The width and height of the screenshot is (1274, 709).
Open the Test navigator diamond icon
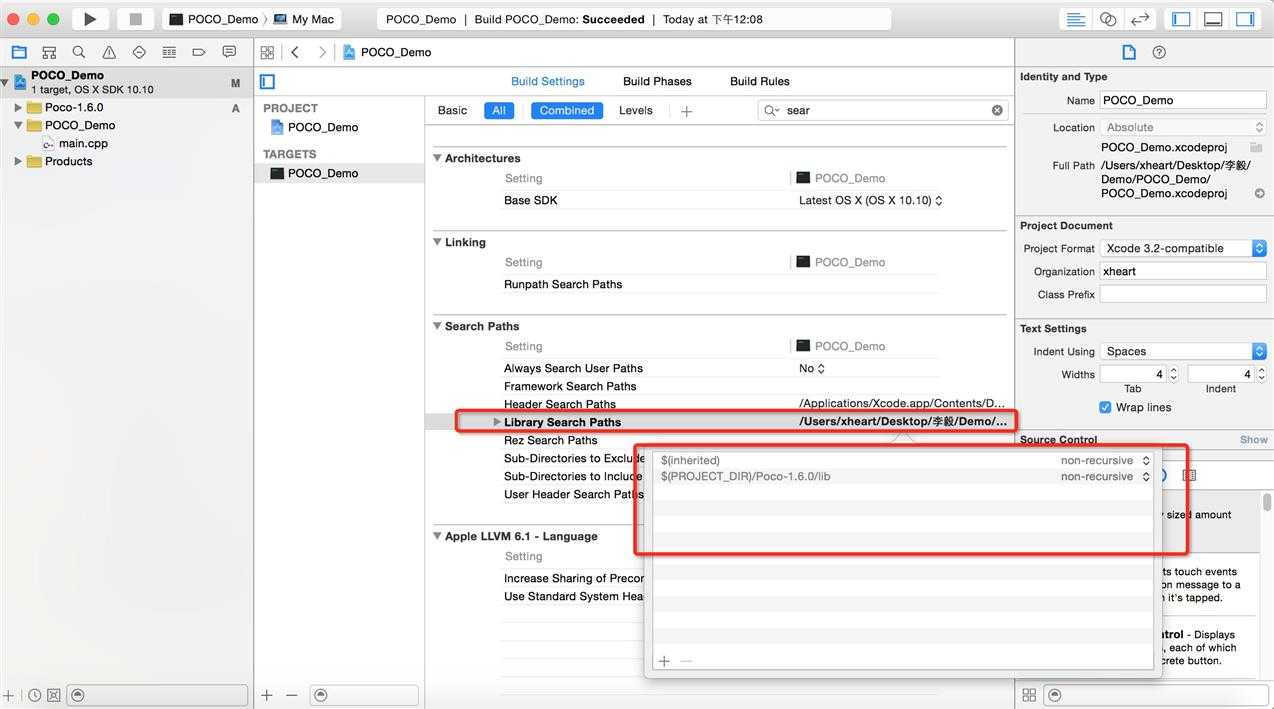pos(139,52)
